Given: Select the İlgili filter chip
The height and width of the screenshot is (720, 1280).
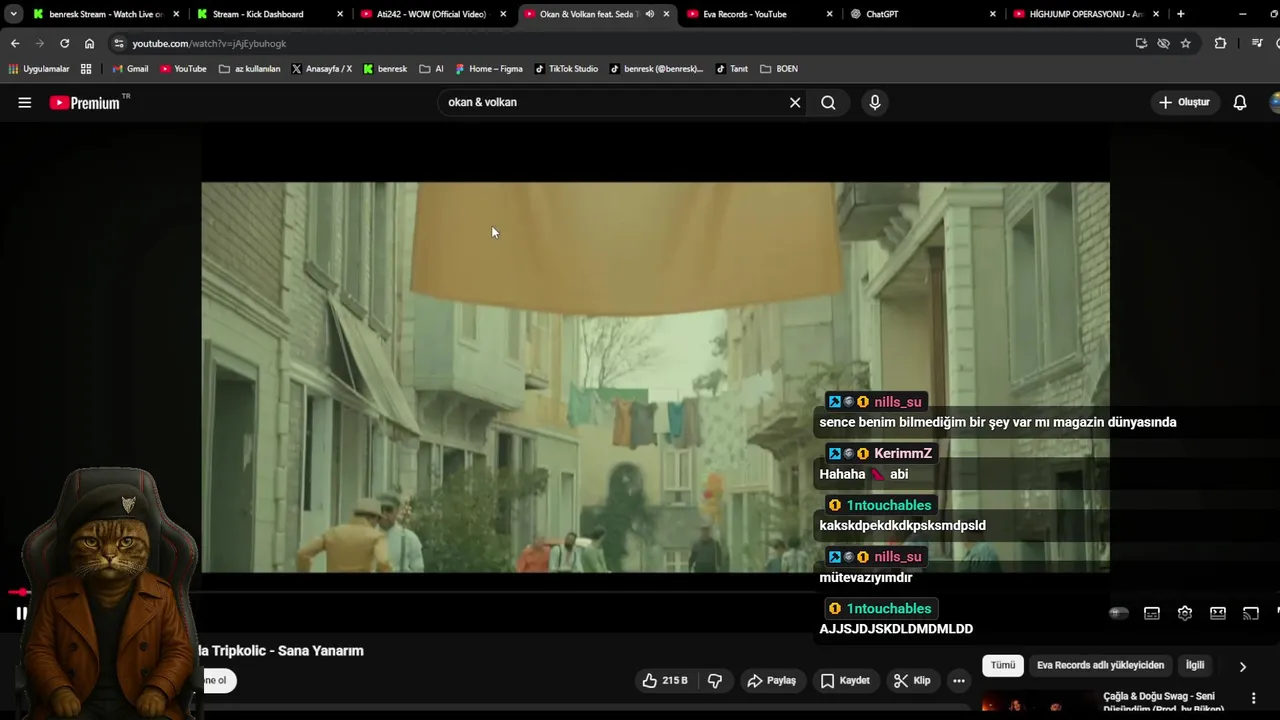Looking at the screenshot, I should tap(1195, 665).
